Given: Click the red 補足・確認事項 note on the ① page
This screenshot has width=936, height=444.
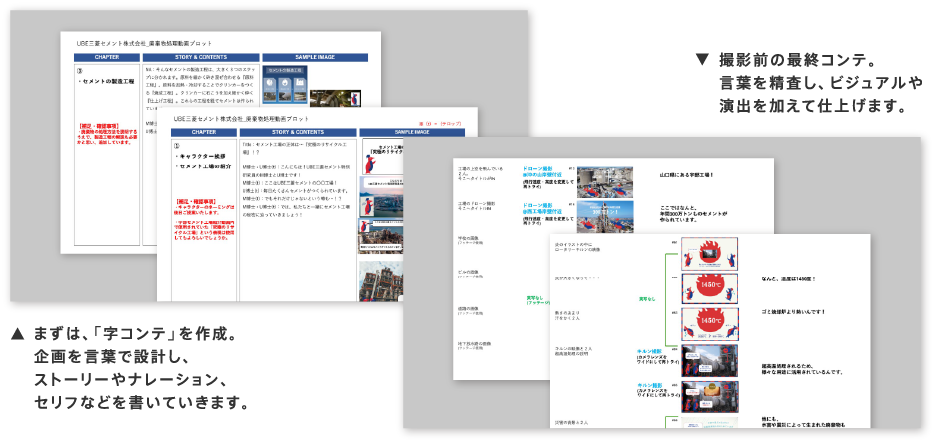Looking at the screenshot, I should click(203, 220).
